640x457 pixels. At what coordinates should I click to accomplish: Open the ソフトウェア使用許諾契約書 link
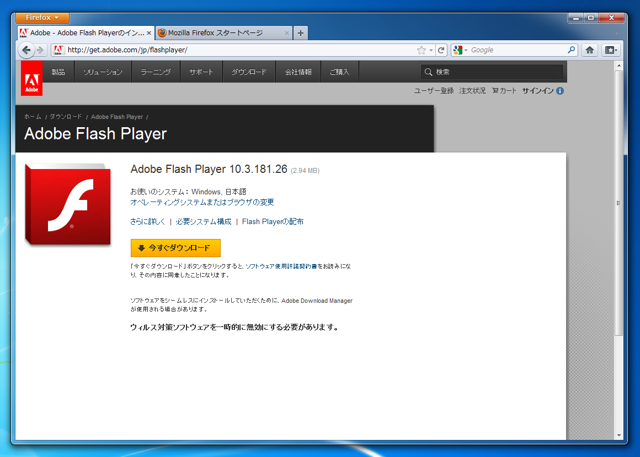281,266
